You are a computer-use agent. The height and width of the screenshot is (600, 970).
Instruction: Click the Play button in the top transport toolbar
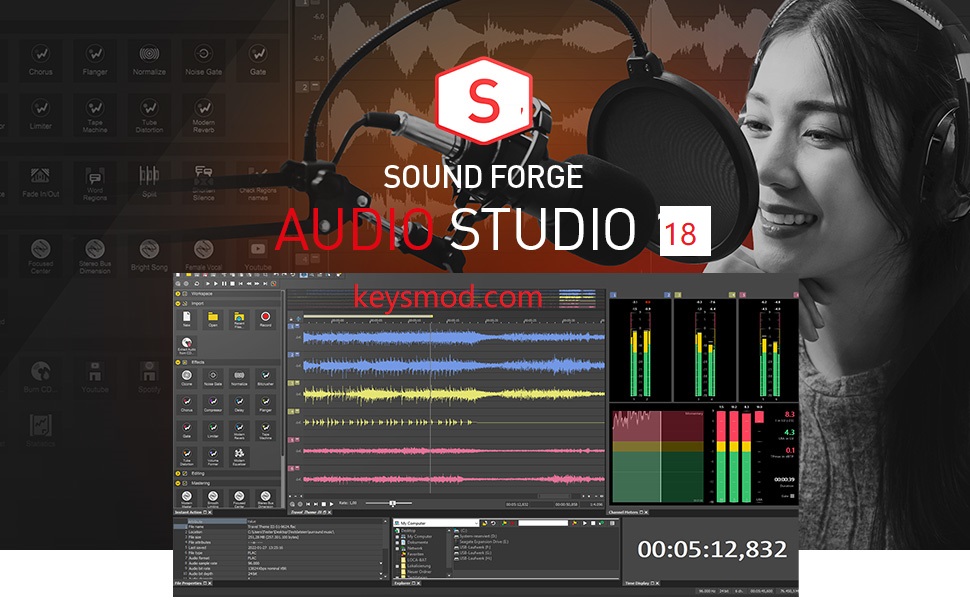tap(215, 283)
